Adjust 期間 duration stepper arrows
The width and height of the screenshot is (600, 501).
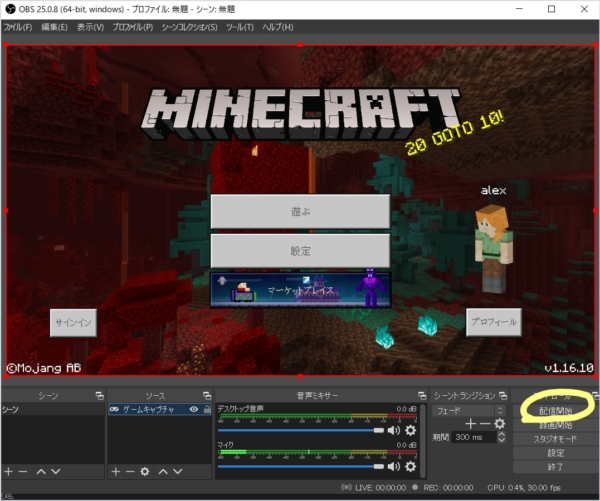coord(501,437)
